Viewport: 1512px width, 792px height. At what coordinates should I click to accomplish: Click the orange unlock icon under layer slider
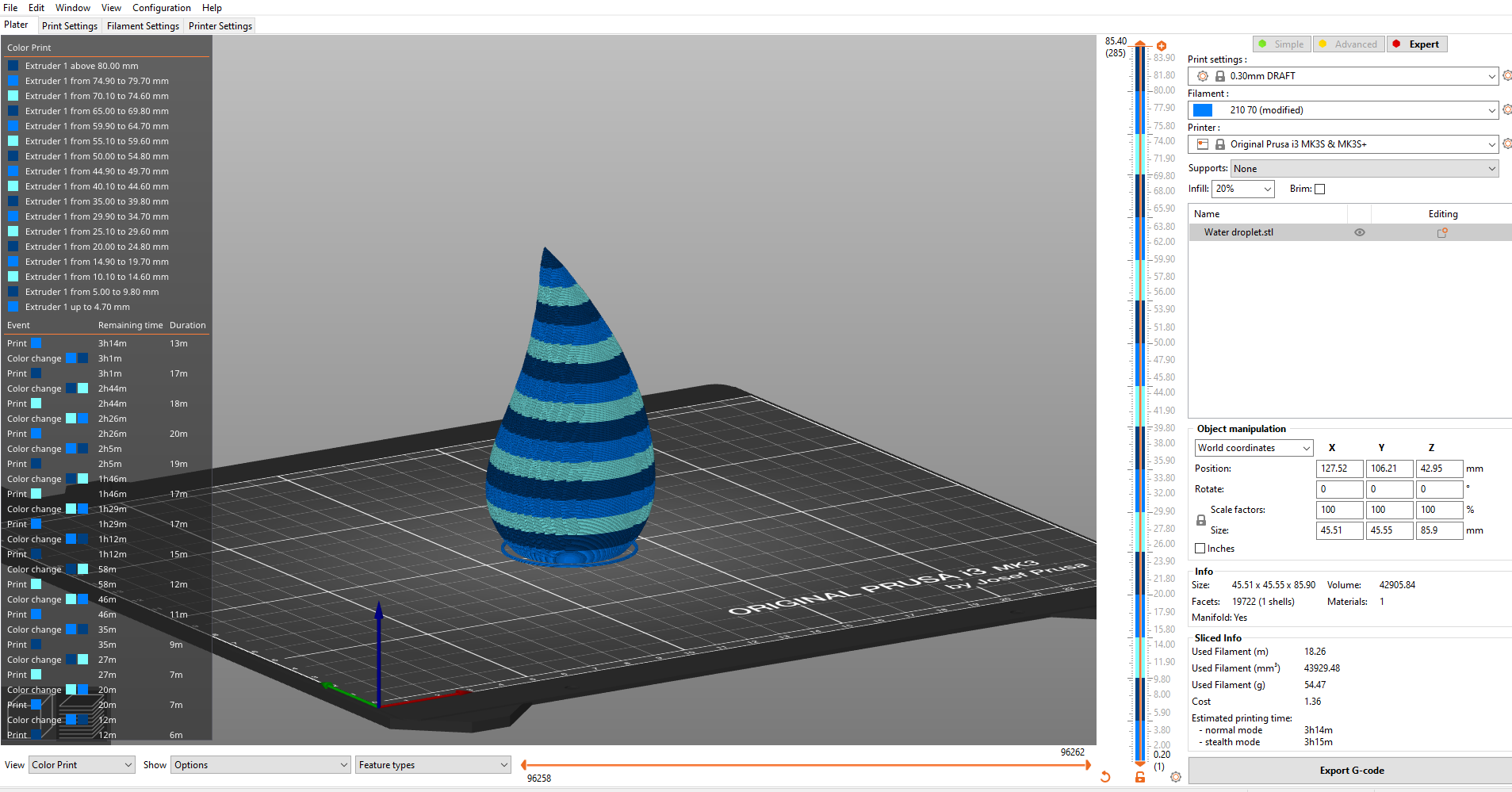pos(1140,777)
